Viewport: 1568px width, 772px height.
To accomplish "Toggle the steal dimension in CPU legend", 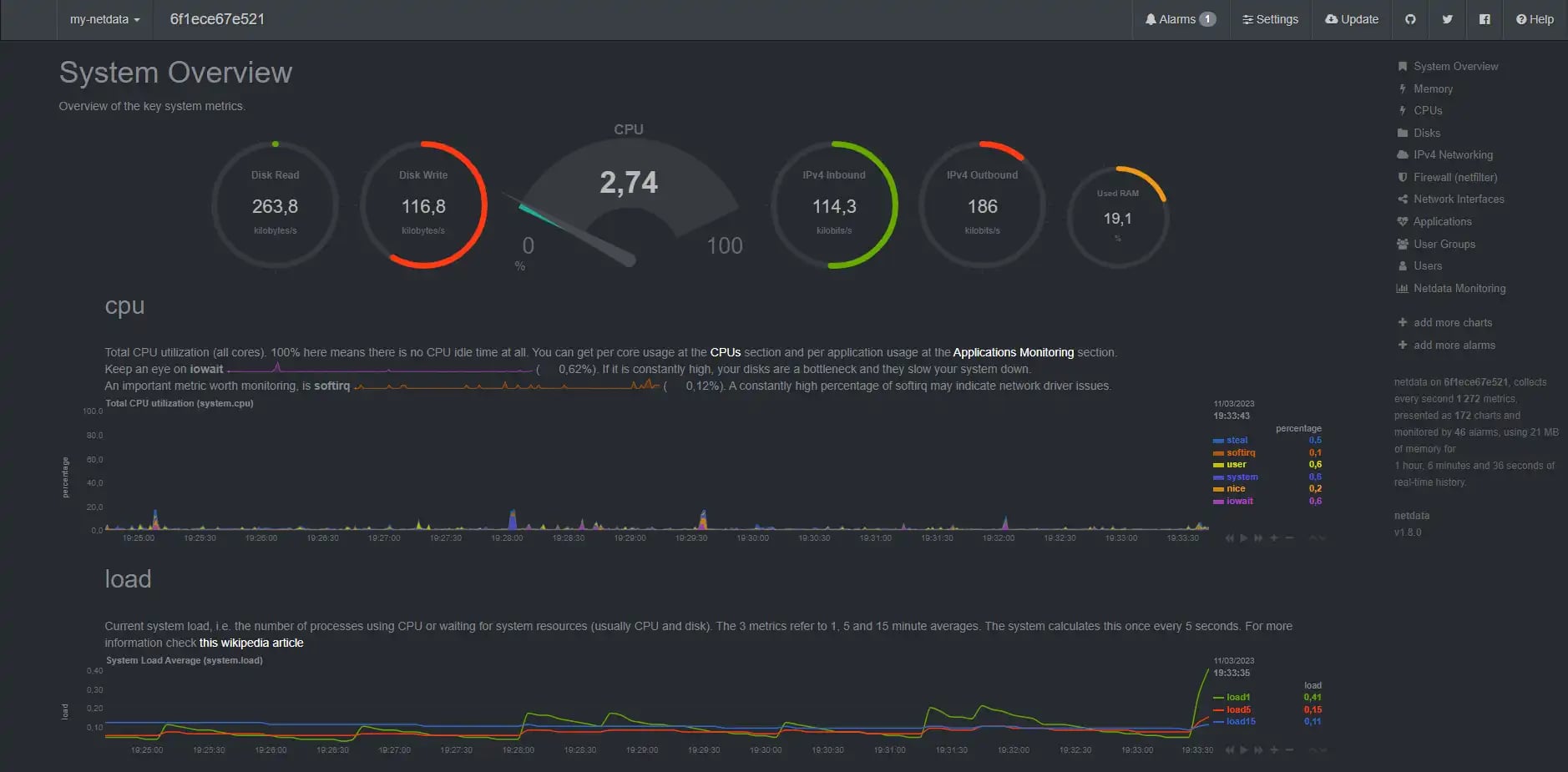I will tap(1237, 441).
